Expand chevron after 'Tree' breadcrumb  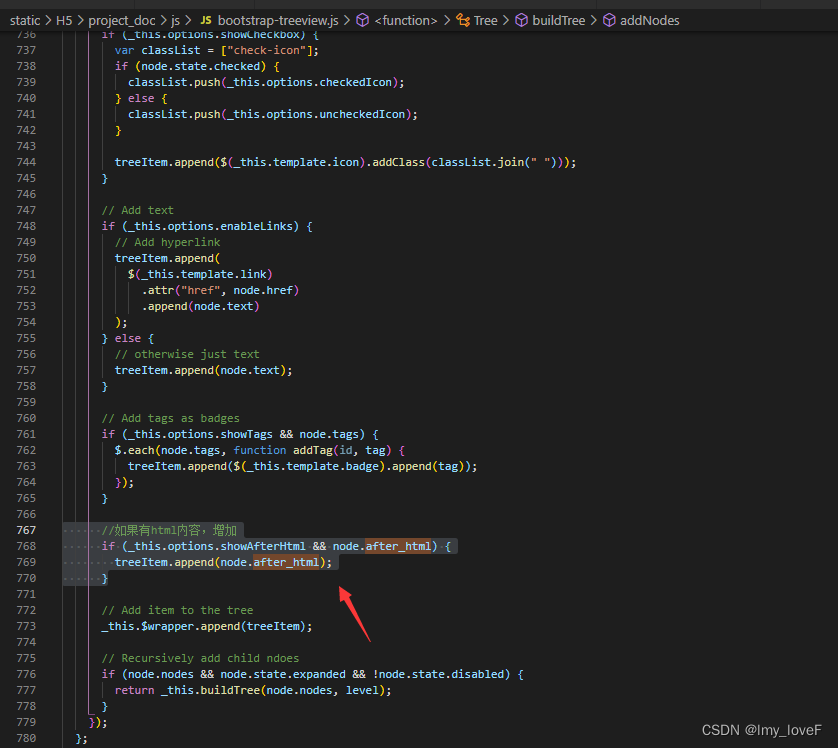click(x=506, y=21)
